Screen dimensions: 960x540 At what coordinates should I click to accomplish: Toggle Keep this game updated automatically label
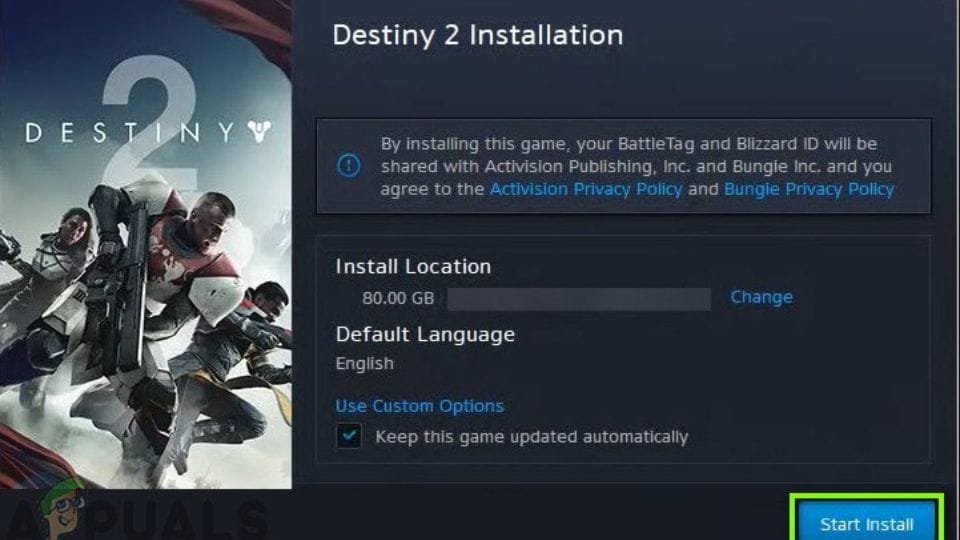tap(531, 437)
